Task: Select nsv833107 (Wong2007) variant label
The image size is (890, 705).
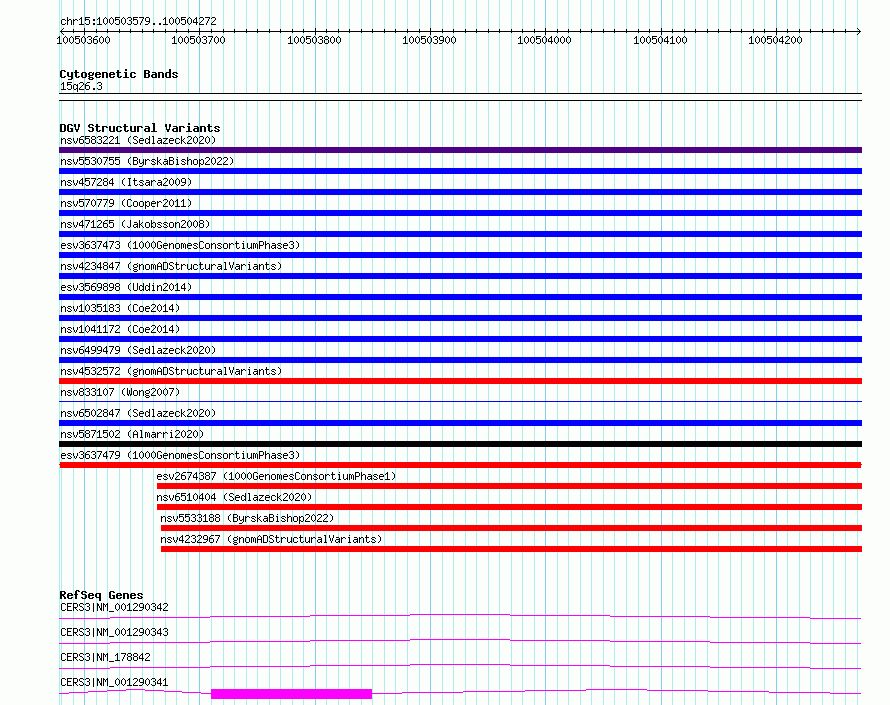Action: [120, 392]
